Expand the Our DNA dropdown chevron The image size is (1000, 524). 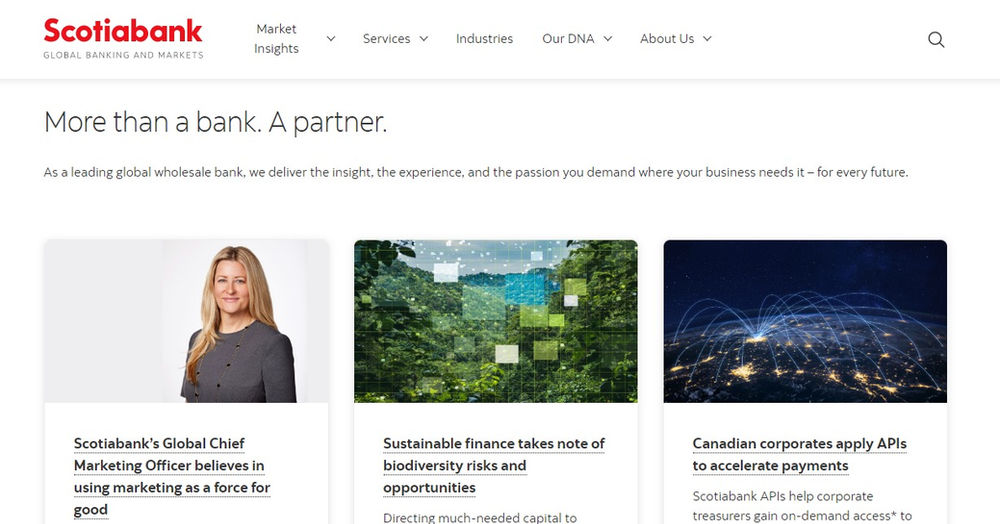[x=607, y=39]
